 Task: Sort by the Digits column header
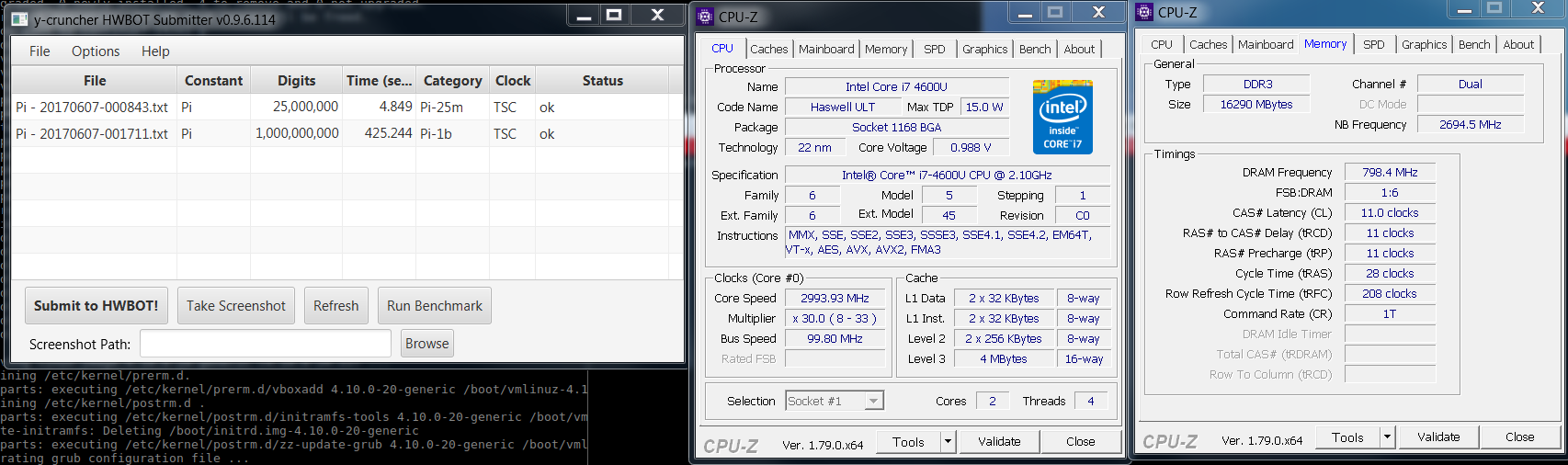pos(296,81)
